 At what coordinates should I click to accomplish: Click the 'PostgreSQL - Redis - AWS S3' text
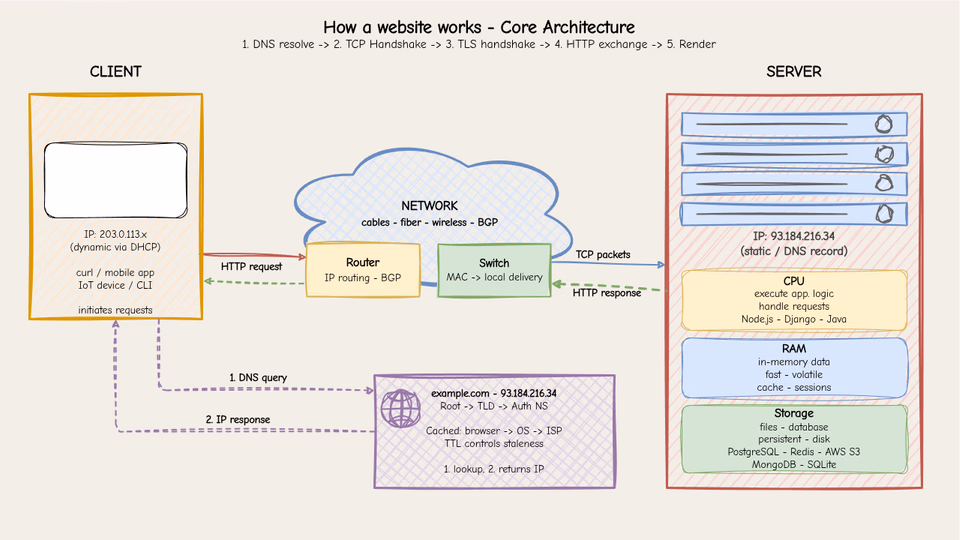coord(794,452)
